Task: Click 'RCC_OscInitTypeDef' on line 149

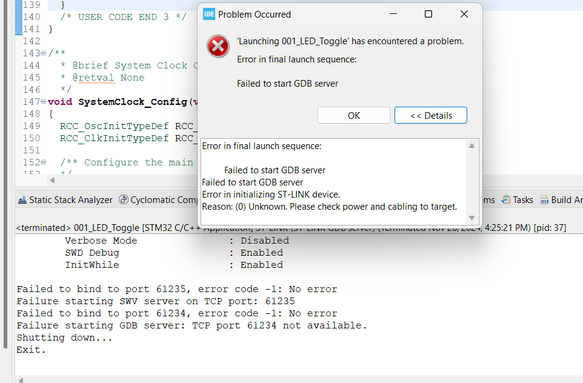Action: [115, 126]
